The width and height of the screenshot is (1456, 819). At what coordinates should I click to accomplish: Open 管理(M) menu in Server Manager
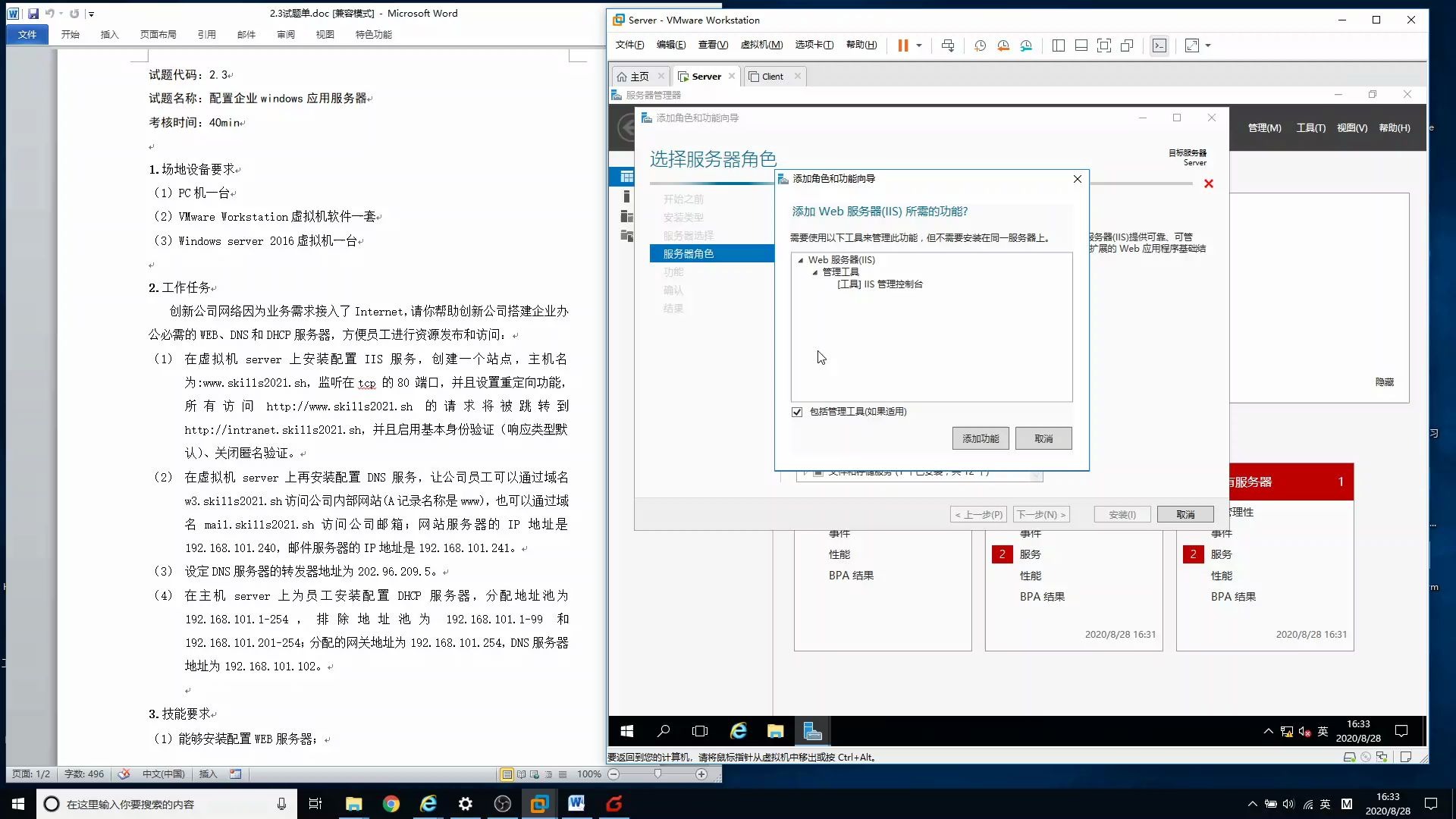pyautogui.click(x=1264, y=127)
